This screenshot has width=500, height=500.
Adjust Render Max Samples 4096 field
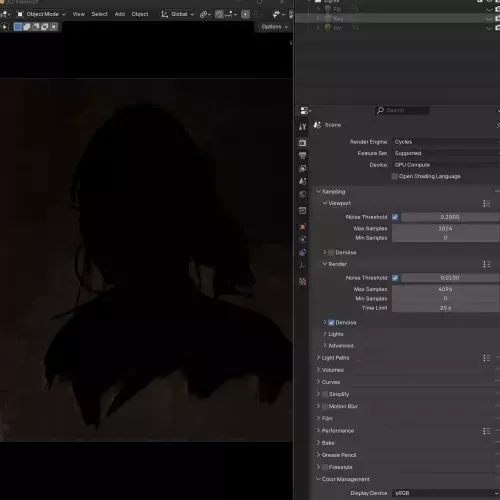(446, 289)
